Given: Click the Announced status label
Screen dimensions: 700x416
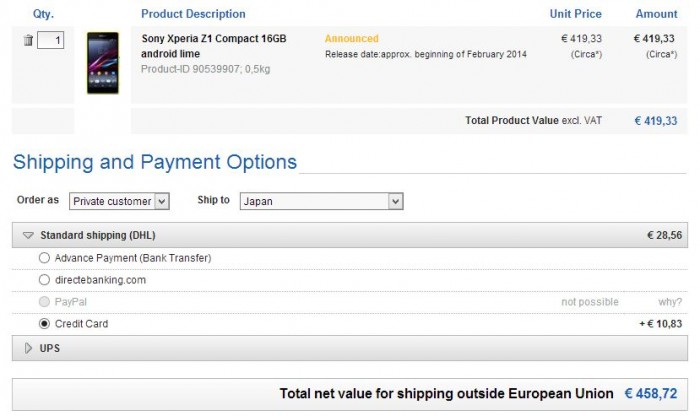Looking at the screenshot, I should tap(351, 39).
